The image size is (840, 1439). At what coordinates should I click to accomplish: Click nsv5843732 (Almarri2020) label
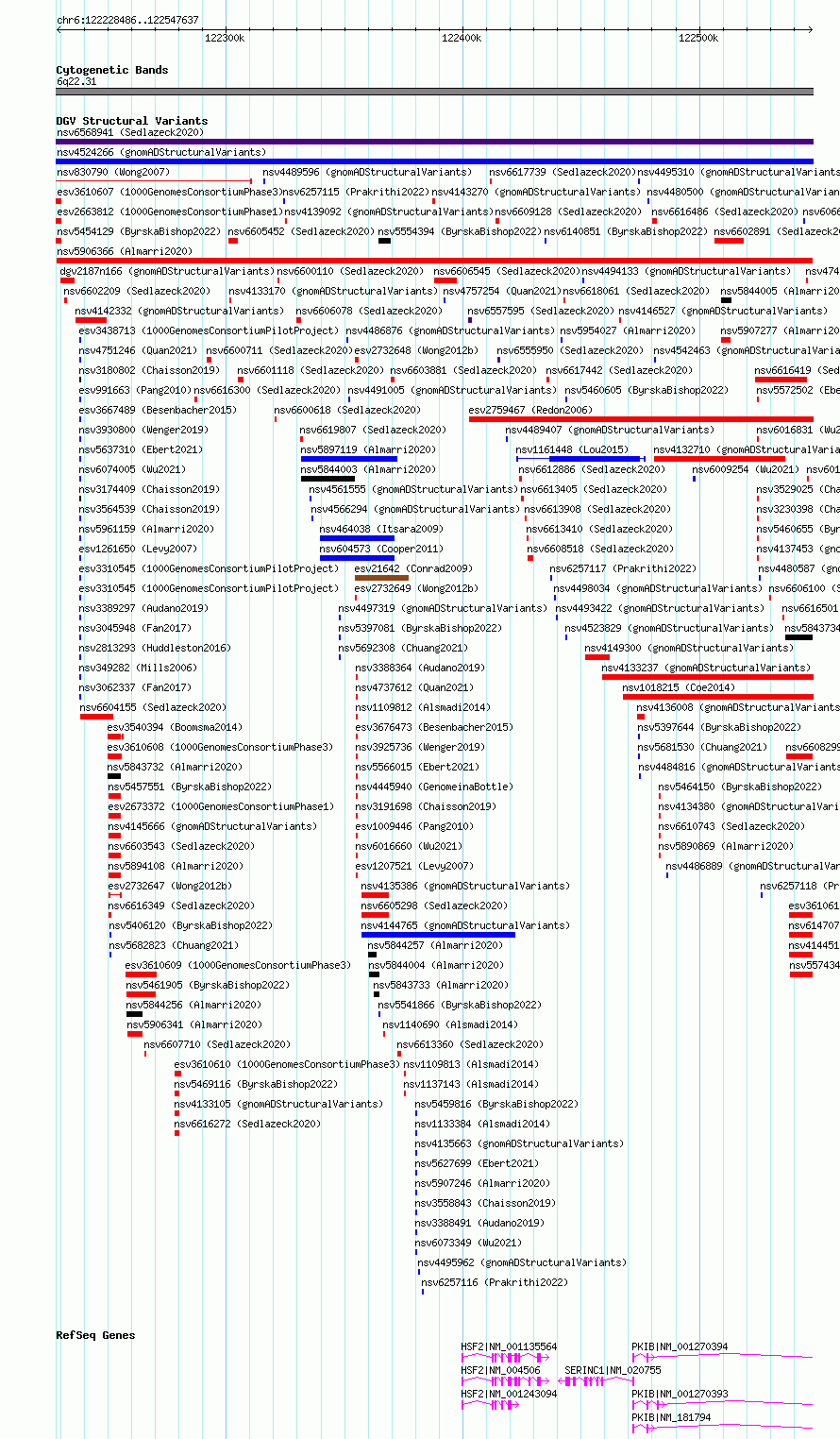[x=175, y=767]
